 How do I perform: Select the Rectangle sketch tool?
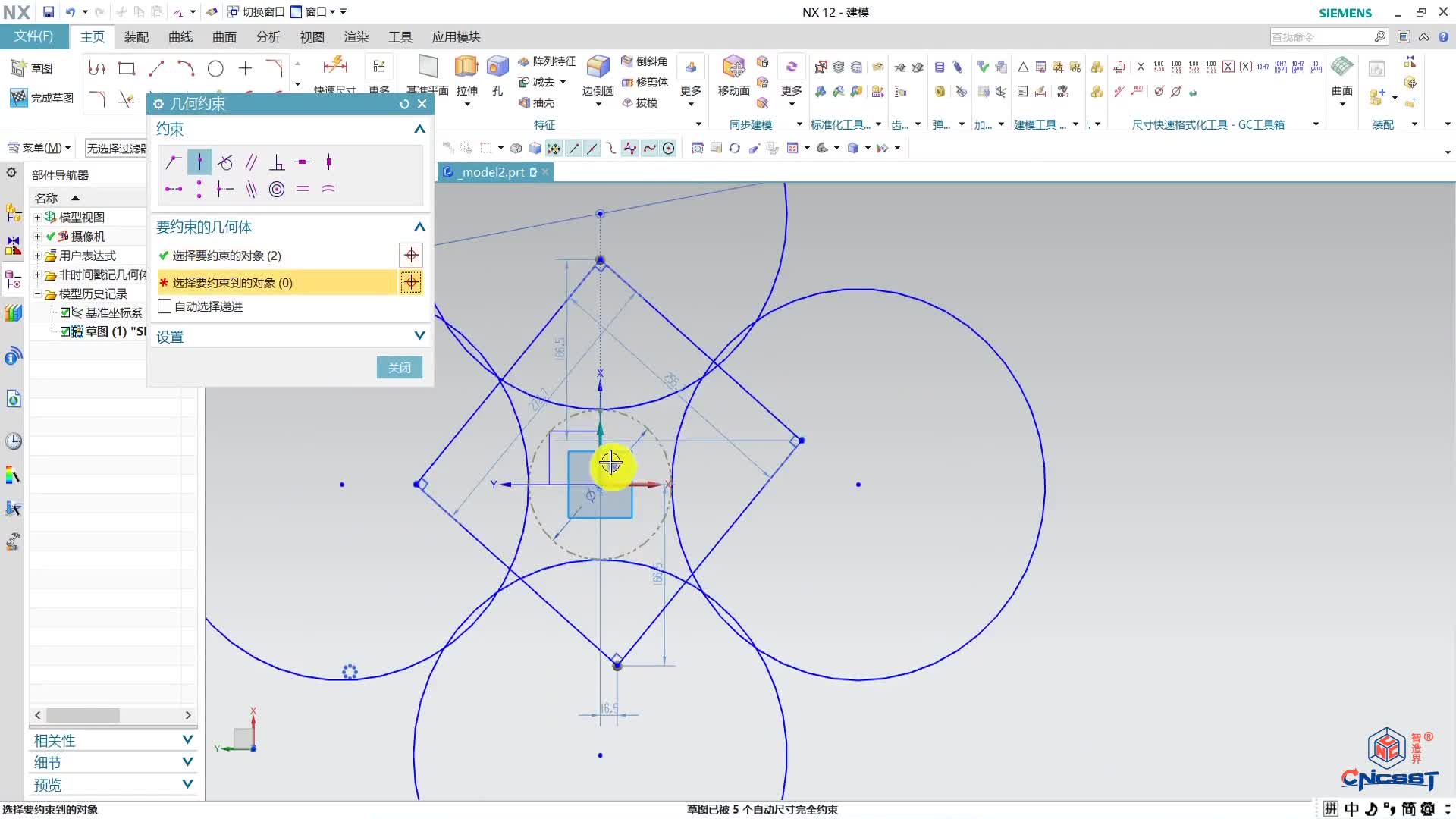tap(127, 69)
